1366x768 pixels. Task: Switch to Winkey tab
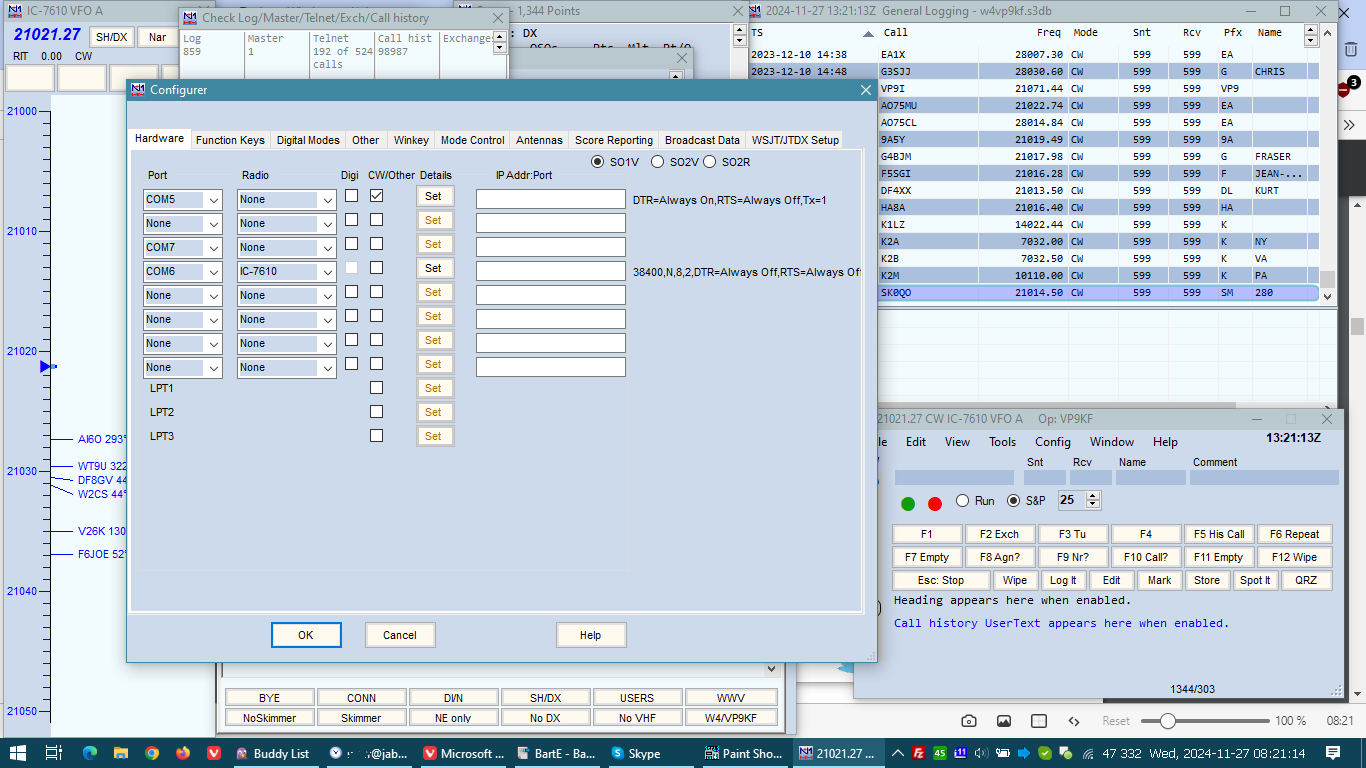point(411,140)
